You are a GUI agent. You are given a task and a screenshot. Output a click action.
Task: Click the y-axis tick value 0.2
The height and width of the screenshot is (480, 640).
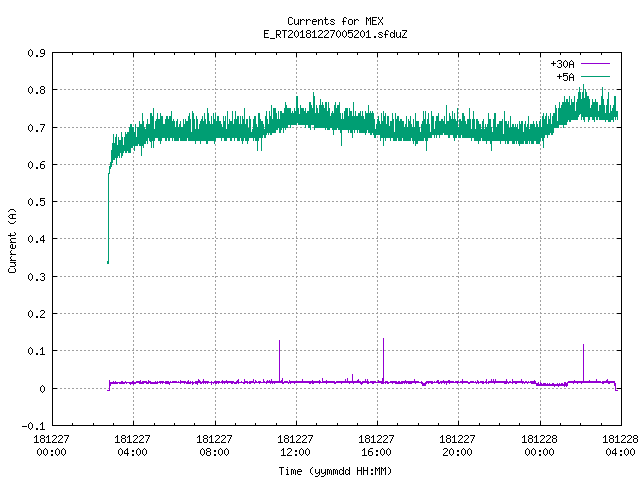(x=37, y=314)
